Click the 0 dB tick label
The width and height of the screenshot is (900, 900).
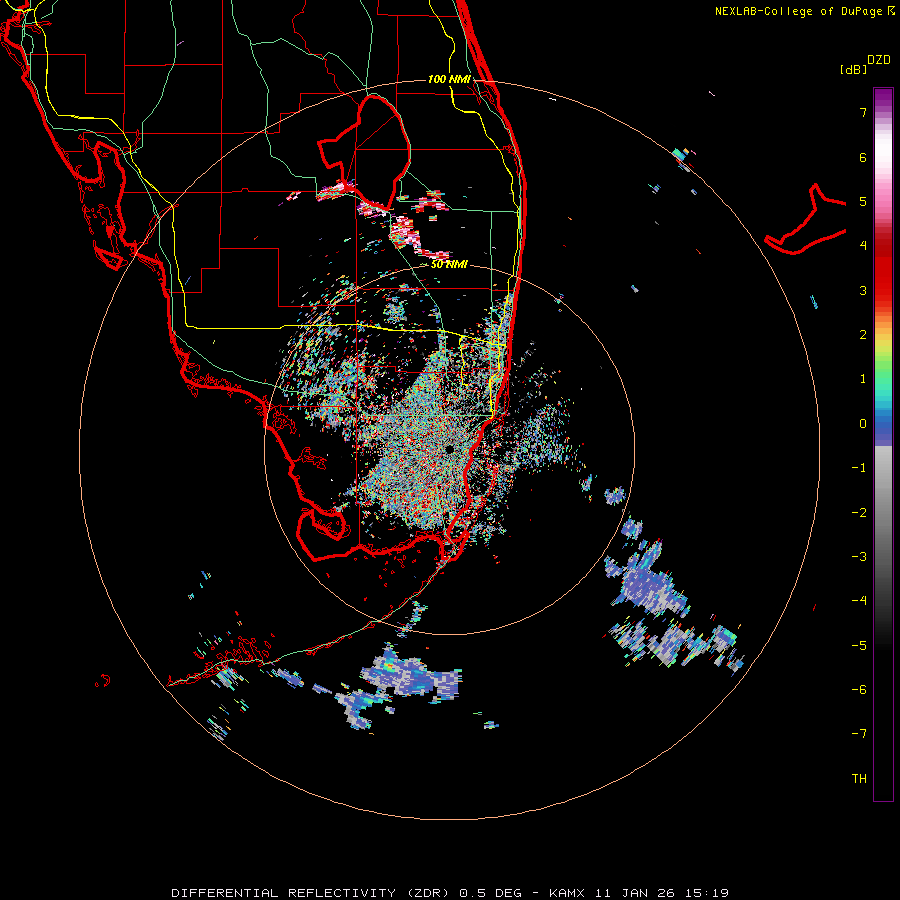(863, 424)
